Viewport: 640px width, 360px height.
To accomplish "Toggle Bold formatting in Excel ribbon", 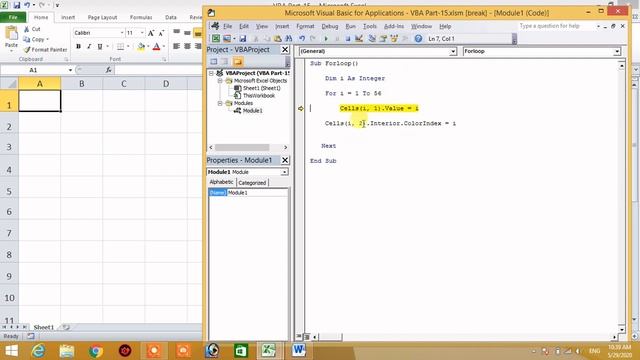I will pos(78,47).
